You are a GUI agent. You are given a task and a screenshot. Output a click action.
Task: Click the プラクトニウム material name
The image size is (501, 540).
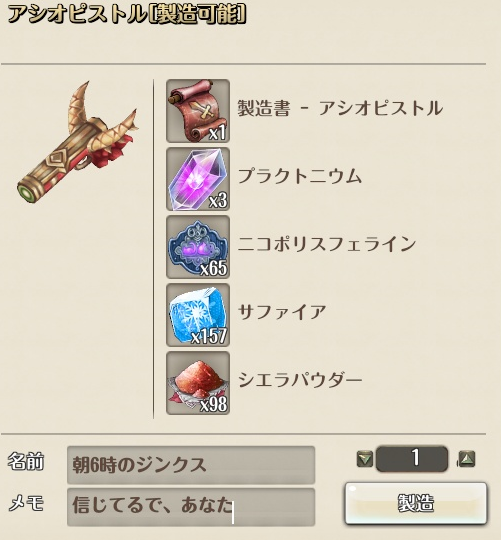pyautogui.click(x=300, y=176)
